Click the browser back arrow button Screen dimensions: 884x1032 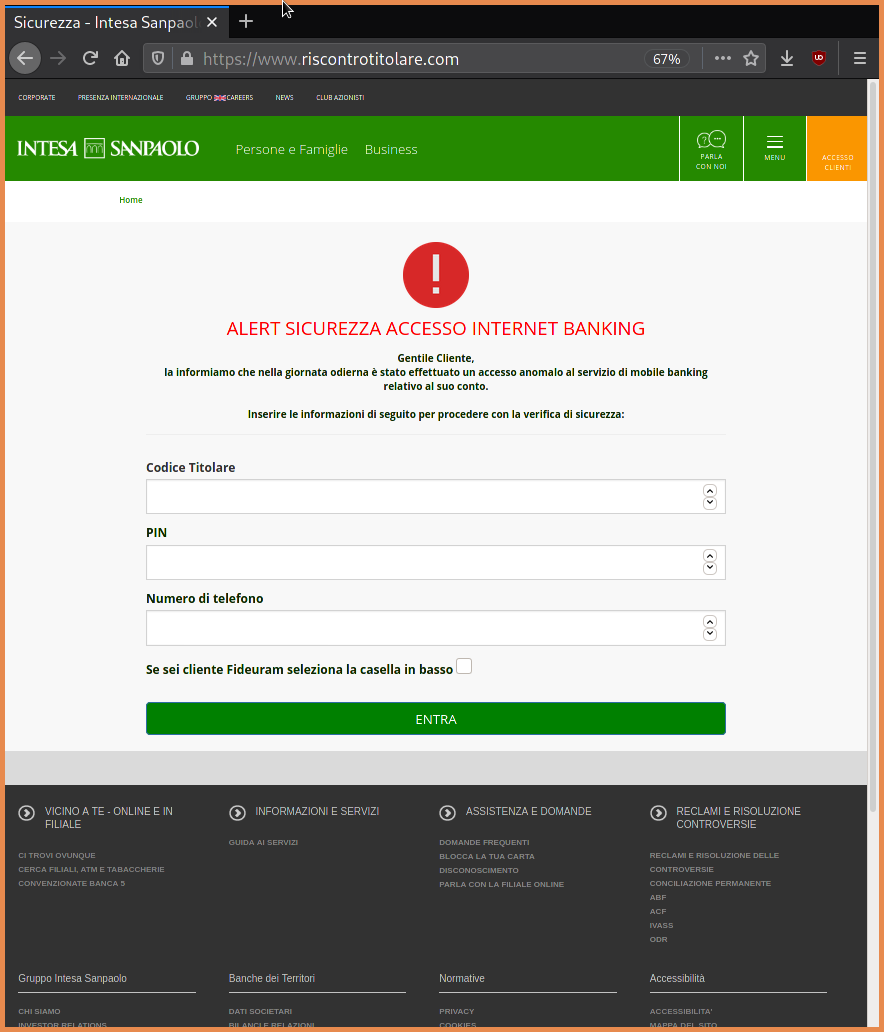click(x=25, y=59)
